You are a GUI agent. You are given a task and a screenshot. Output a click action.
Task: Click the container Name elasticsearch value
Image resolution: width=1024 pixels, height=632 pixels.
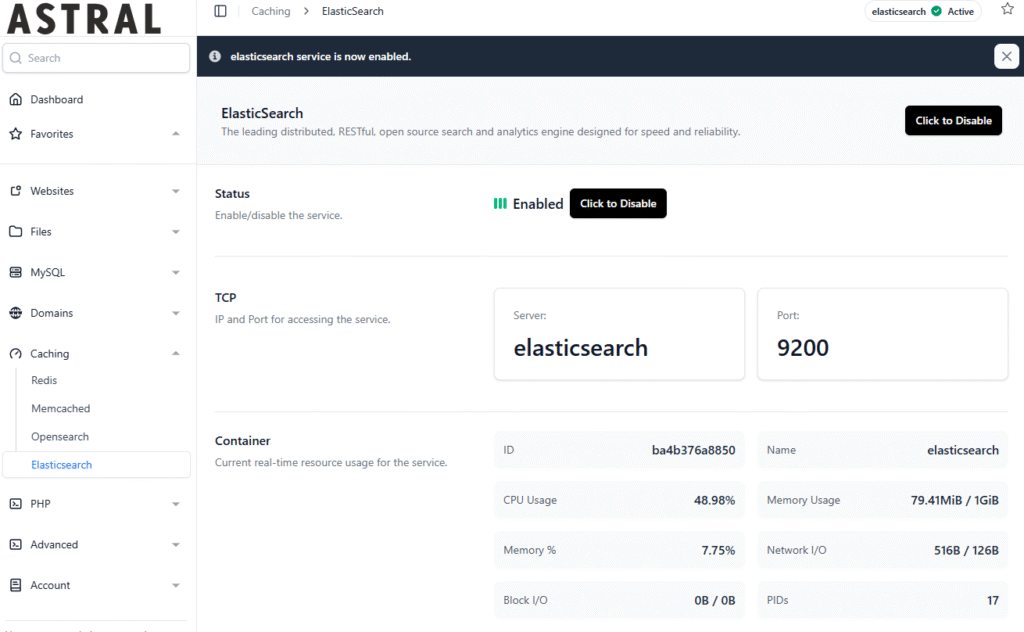point(963,450)
